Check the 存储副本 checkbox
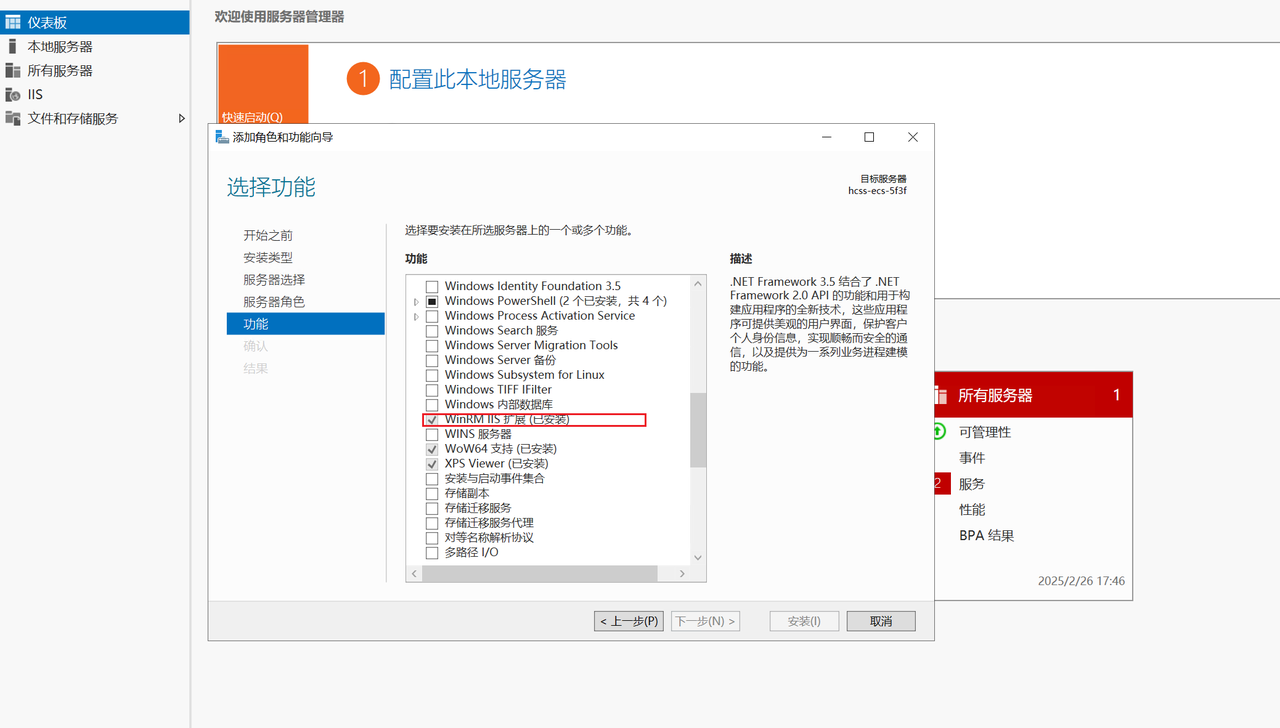This screenshot has width=1280, height=728. click(x=432, y=494)
